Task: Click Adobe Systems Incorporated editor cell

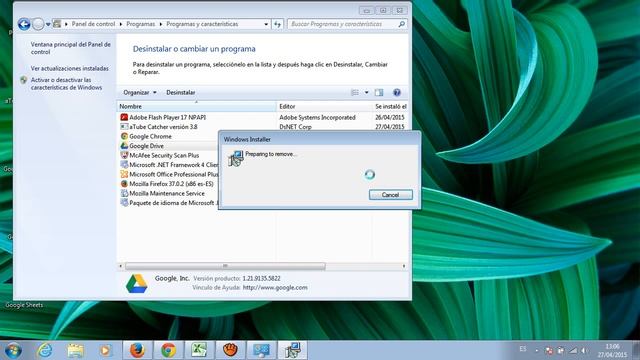Action: point(317,118)
